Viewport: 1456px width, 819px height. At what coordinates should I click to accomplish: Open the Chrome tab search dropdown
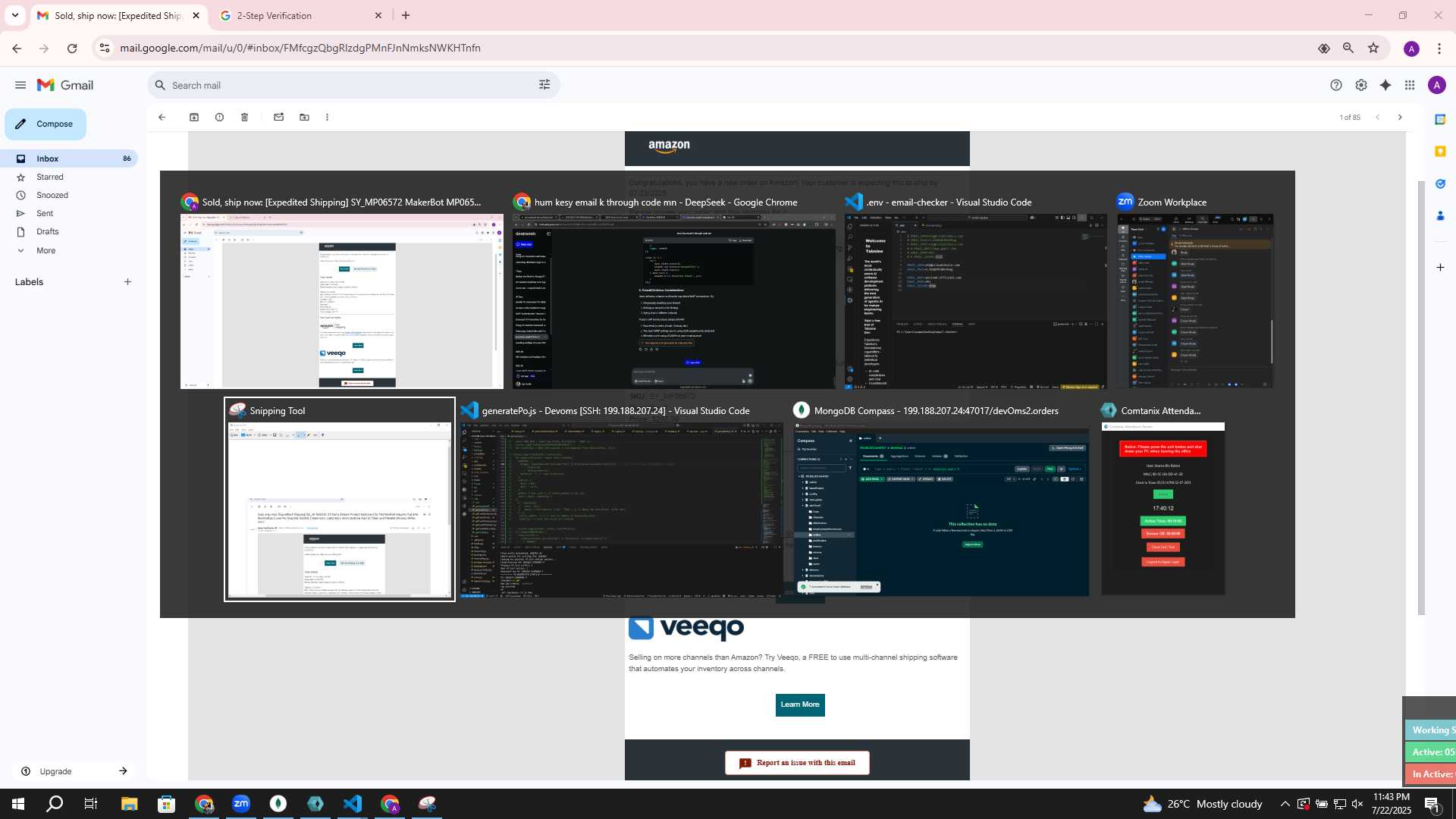click(14, 15)
